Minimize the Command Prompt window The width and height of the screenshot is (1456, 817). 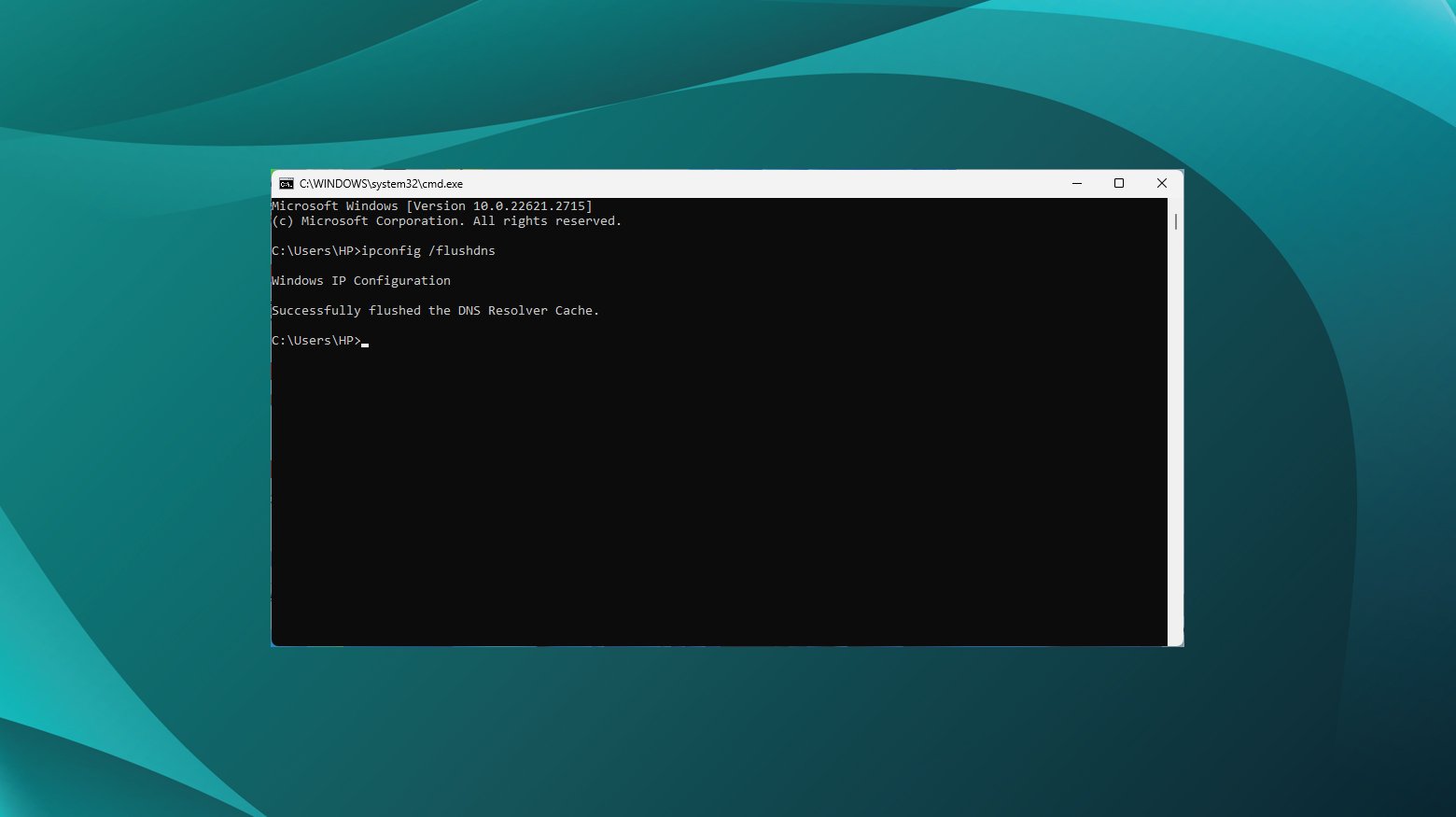point(1077,184)
